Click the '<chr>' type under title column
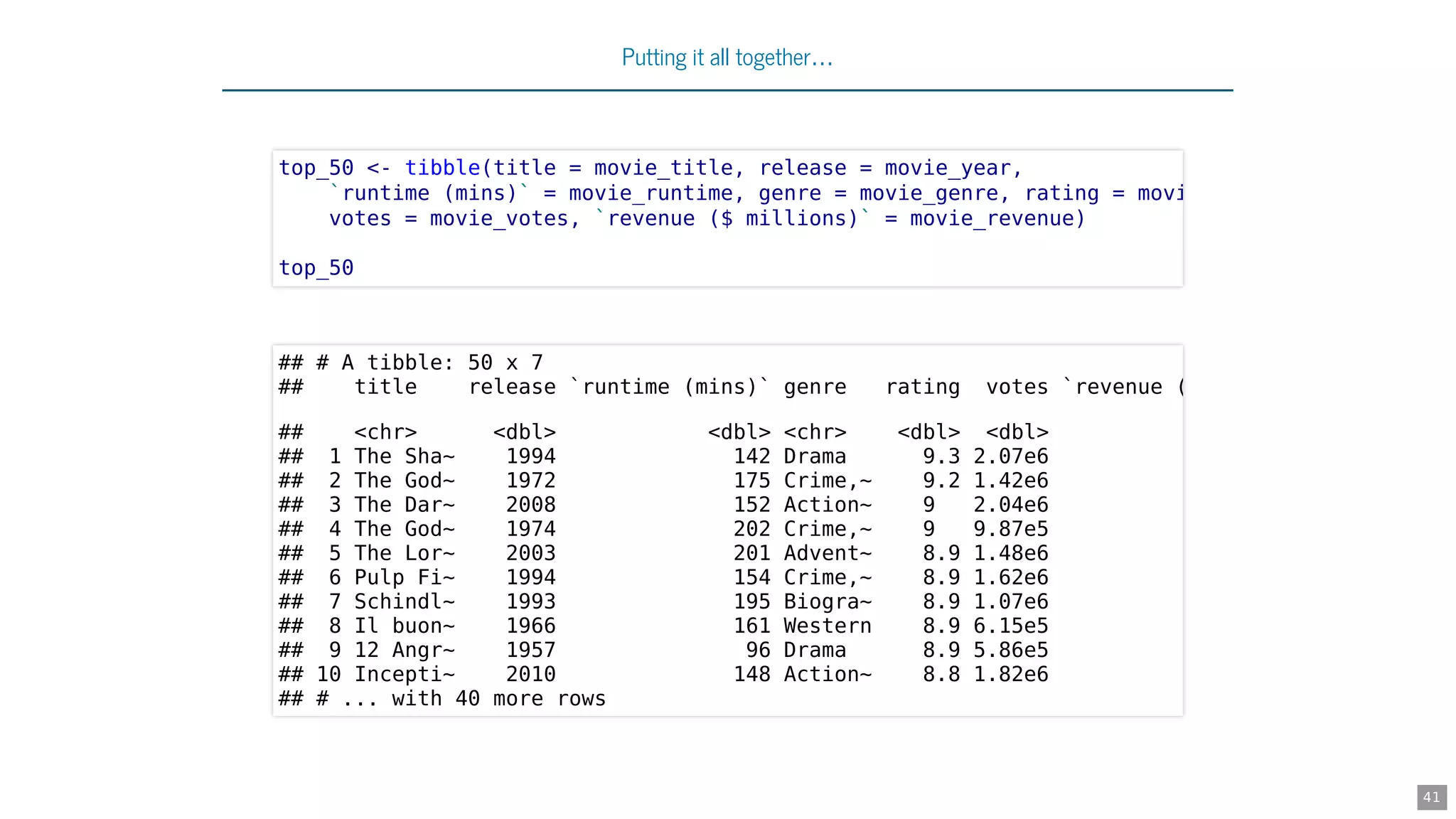 point(385,432)
